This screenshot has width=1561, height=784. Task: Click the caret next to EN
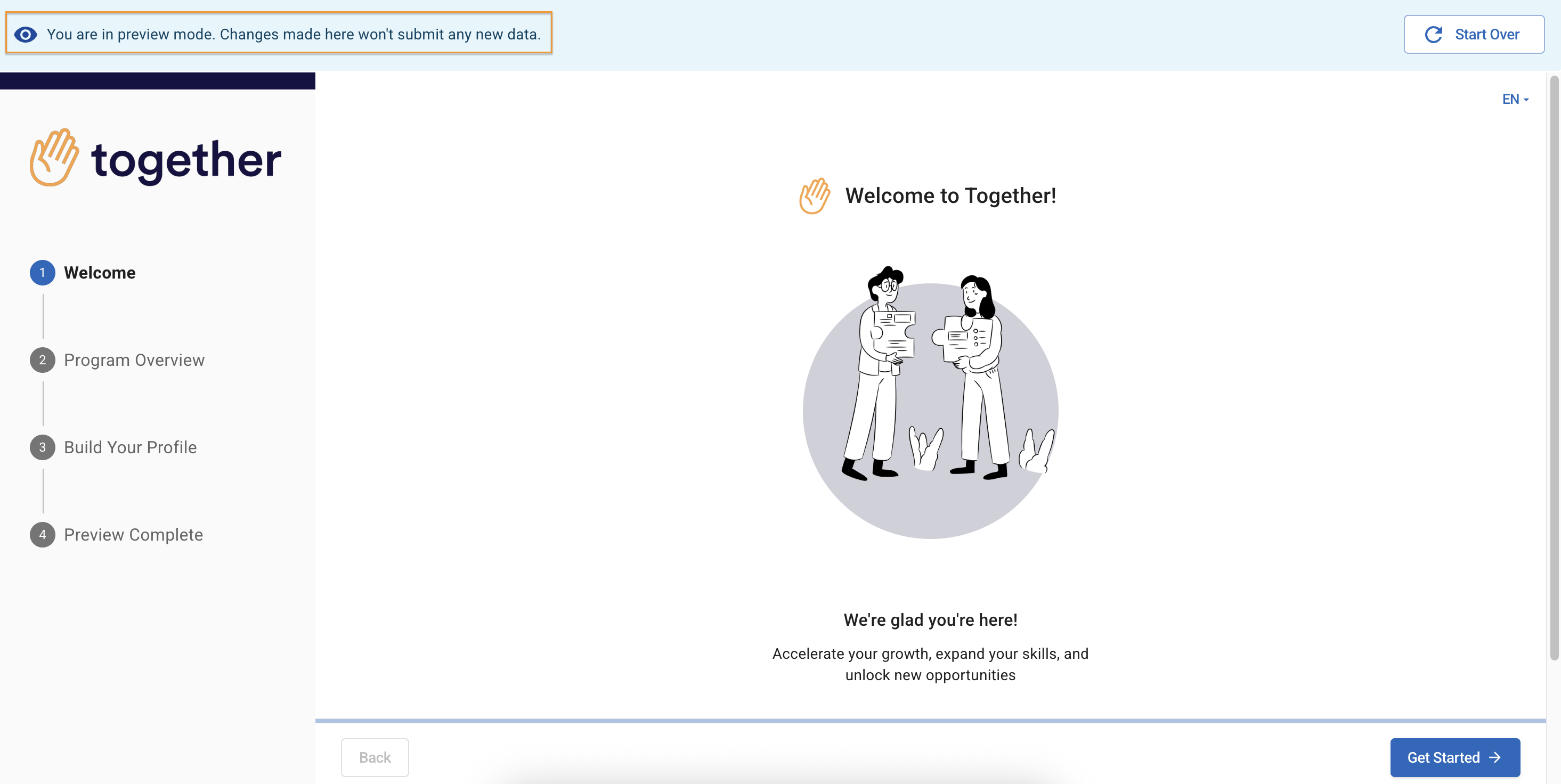(x=1526, y=100)
